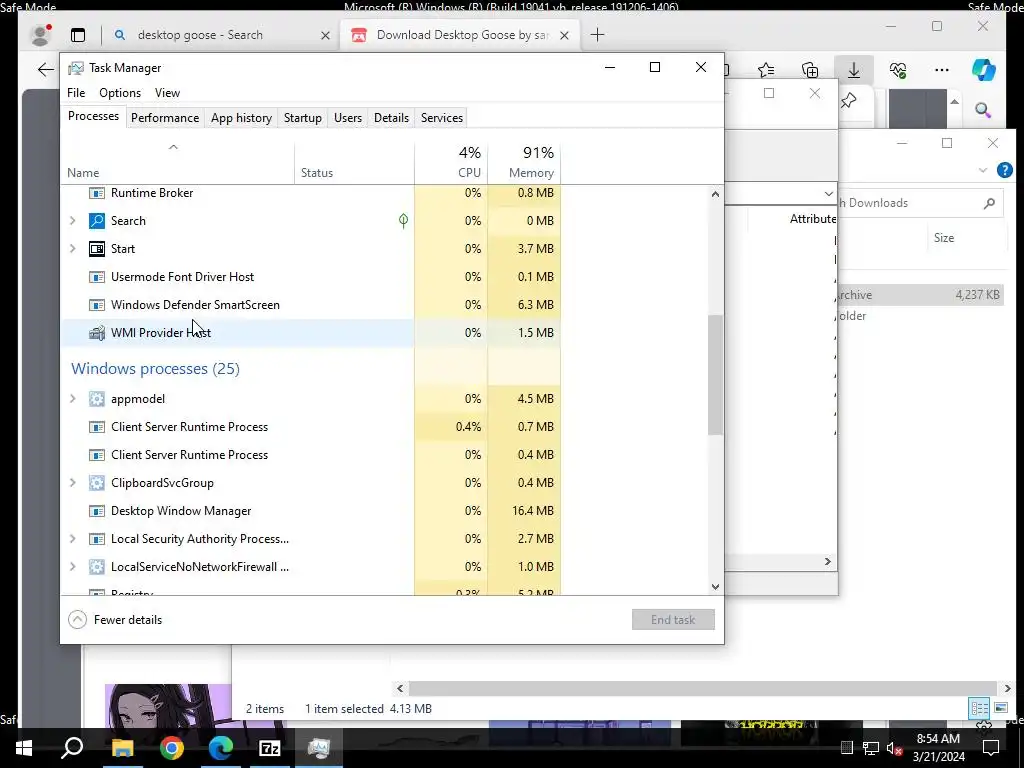Expand the Search process group
This screenshot has width=1024, height=768.
coord(72,221)
